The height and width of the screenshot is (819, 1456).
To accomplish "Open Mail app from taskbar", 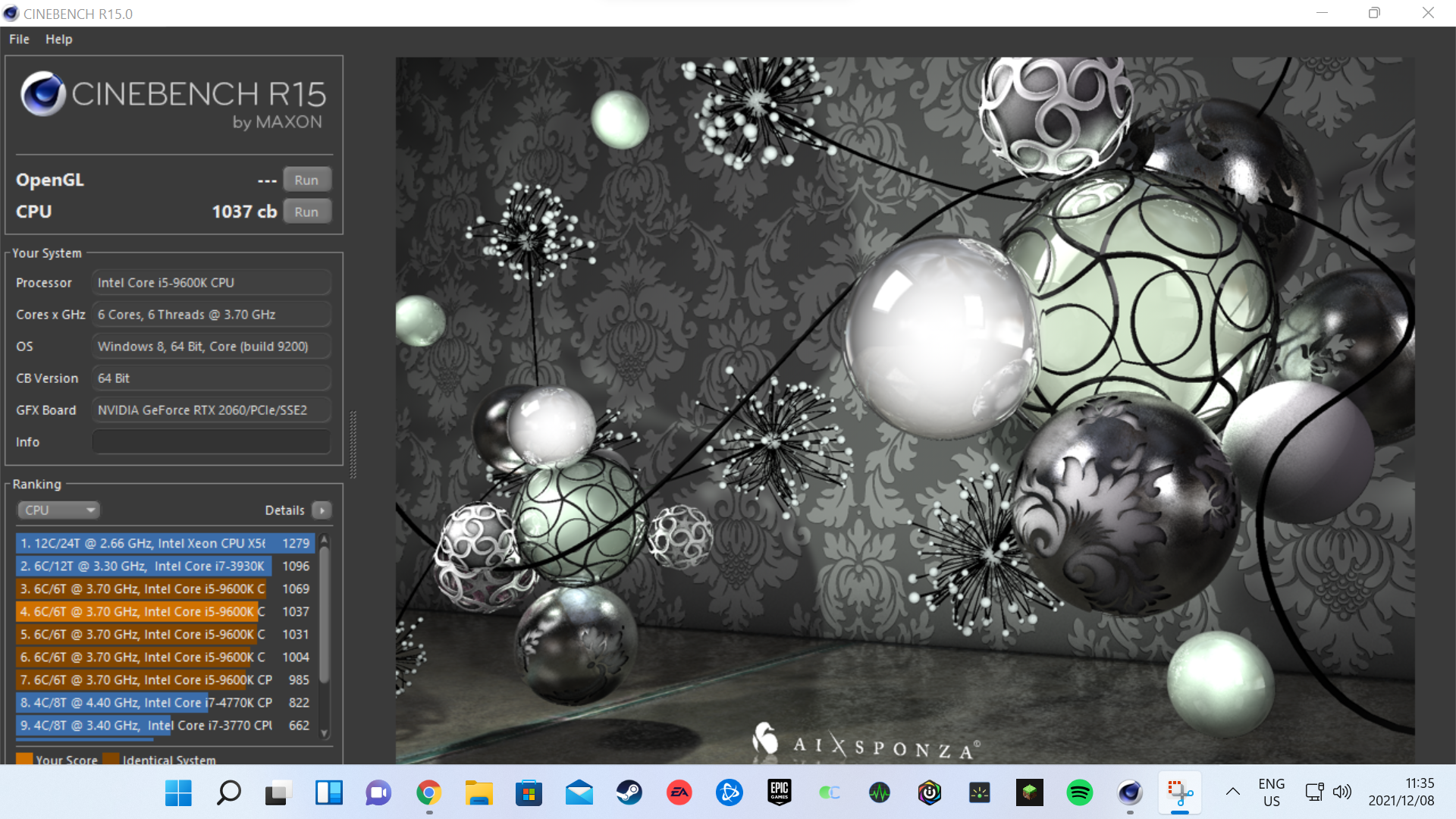I will click(x=579, y=793).
